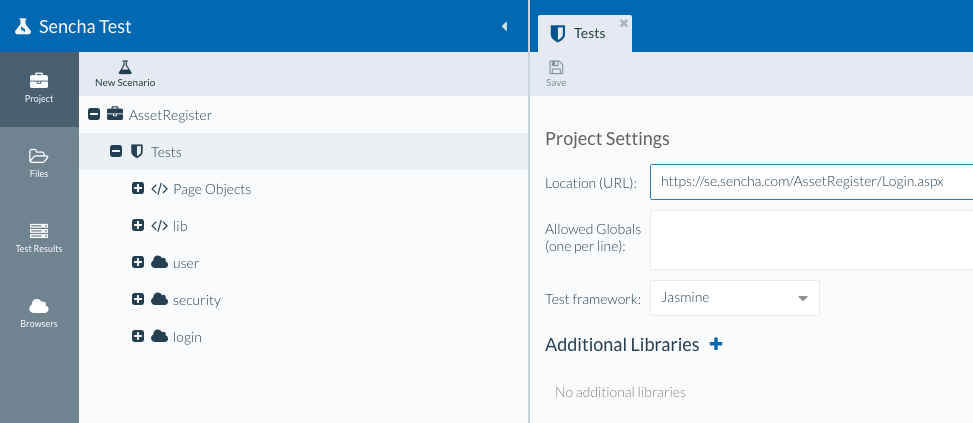Screen dimensions: 973x423
Task: Click the New Scenario flask icon
Action: tap(125, 67)
